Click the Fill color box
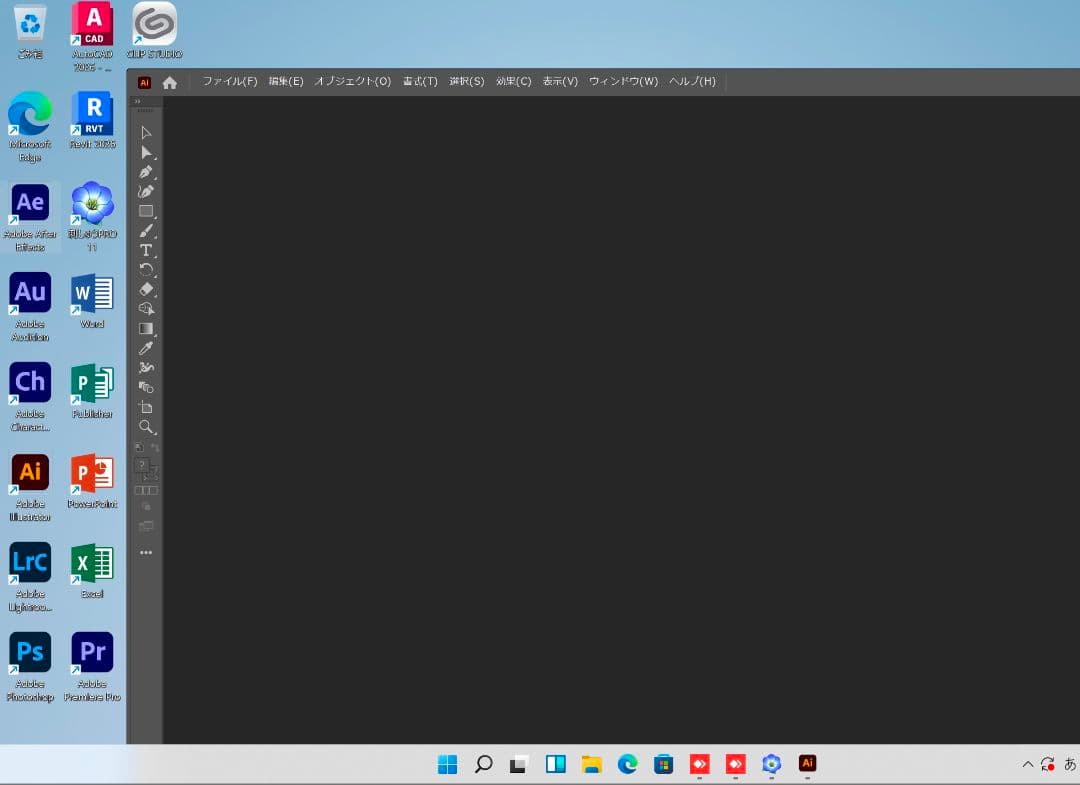 tap(142, 465)
